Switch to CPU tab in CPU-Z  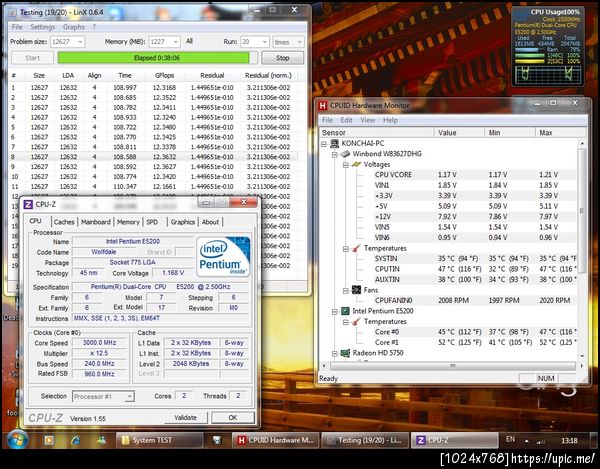[x=36, y=221]
